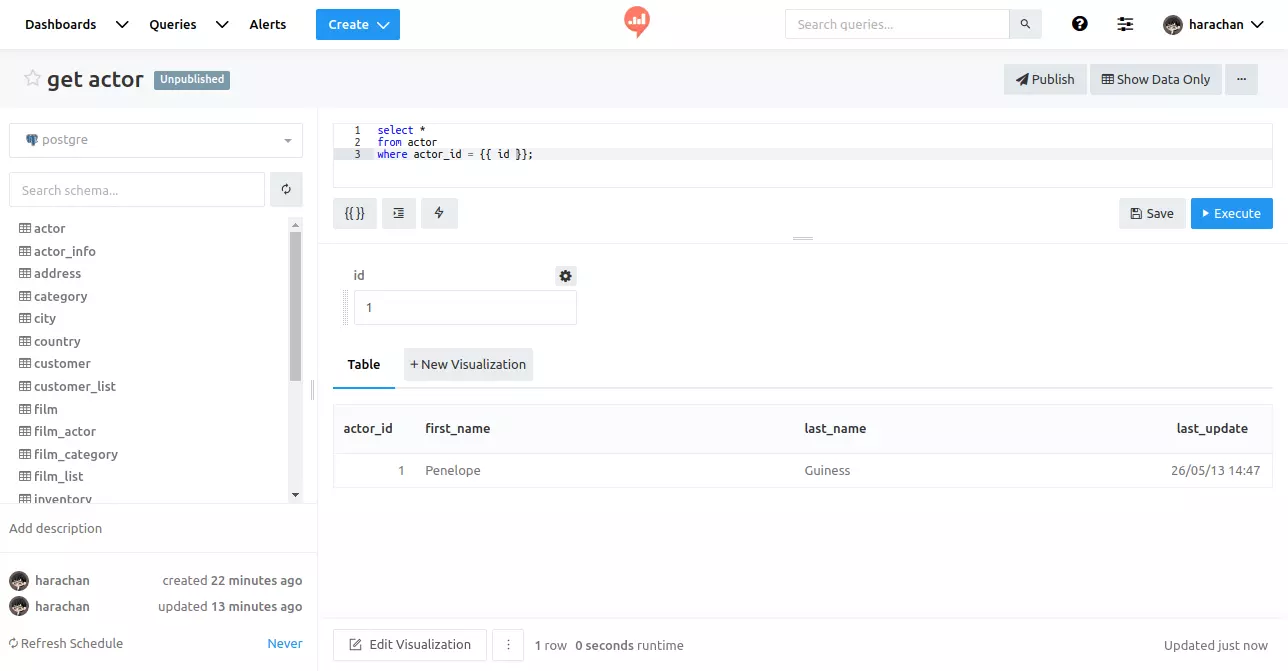This screenshot has width=1288, height=671.
Task: Select the actor table in the schema list
Action: tap(47, 228)
